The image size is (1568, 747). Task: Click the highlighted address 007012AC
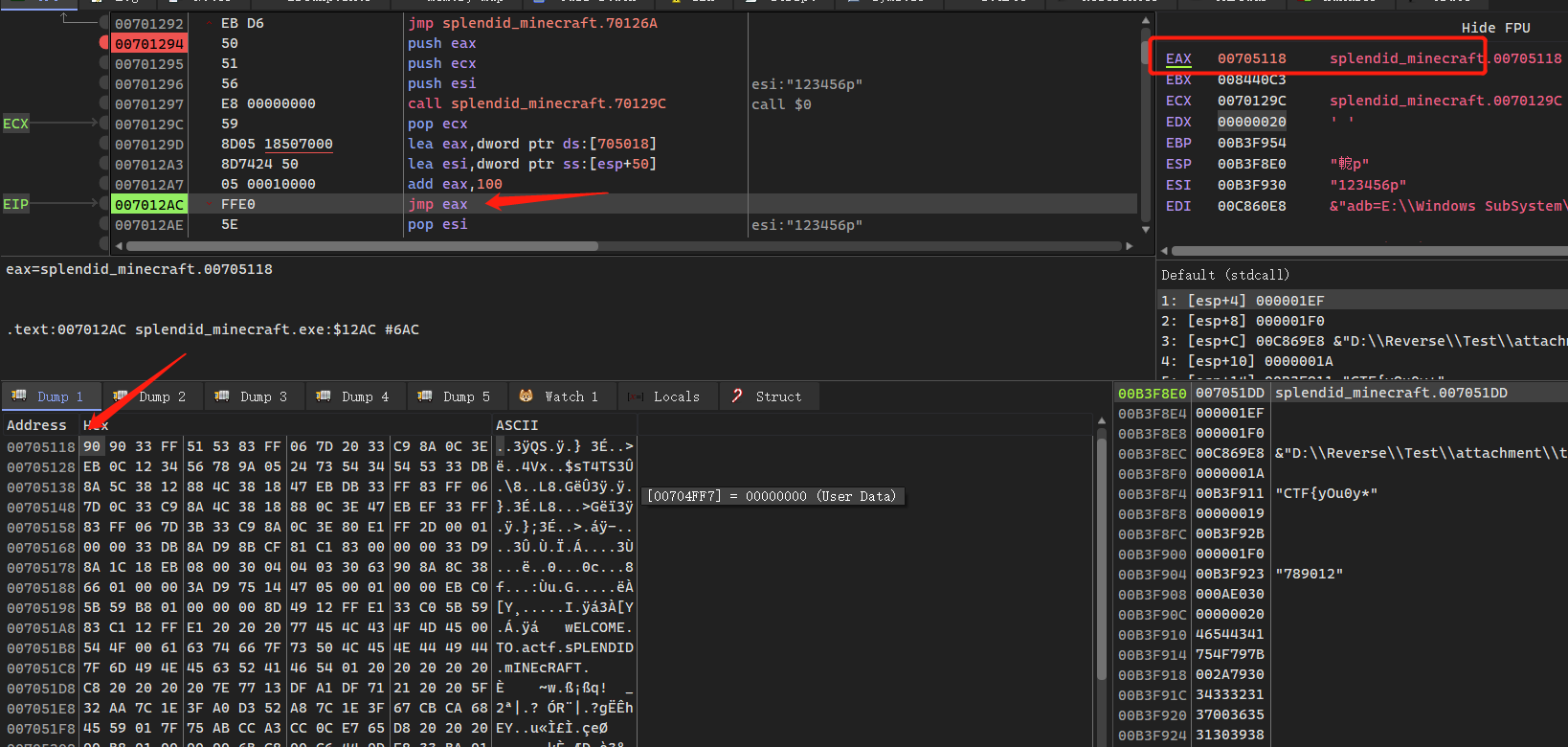149,204
